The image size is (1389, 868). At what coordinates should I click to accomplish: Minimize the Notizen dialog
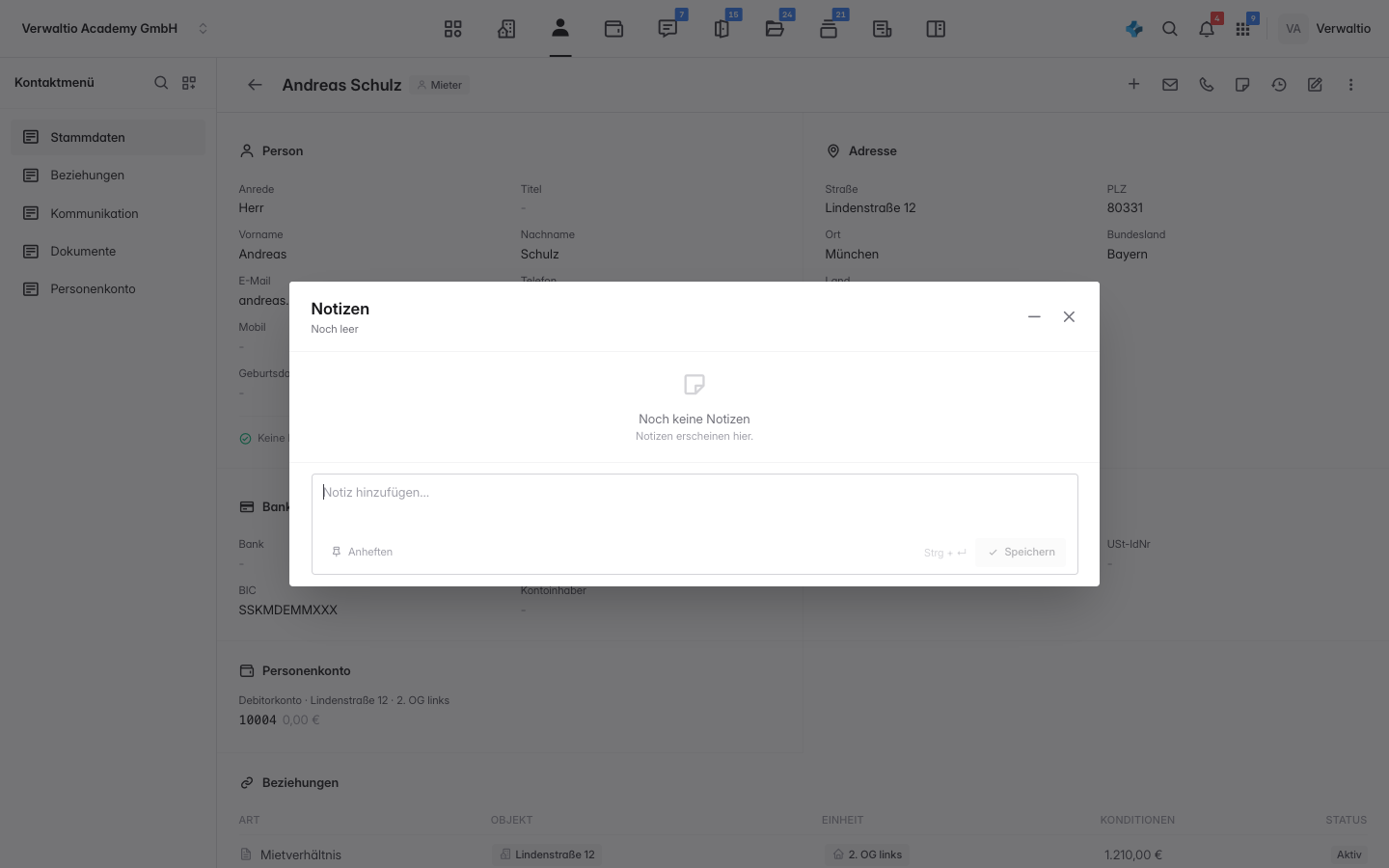tap(1034, 316)
